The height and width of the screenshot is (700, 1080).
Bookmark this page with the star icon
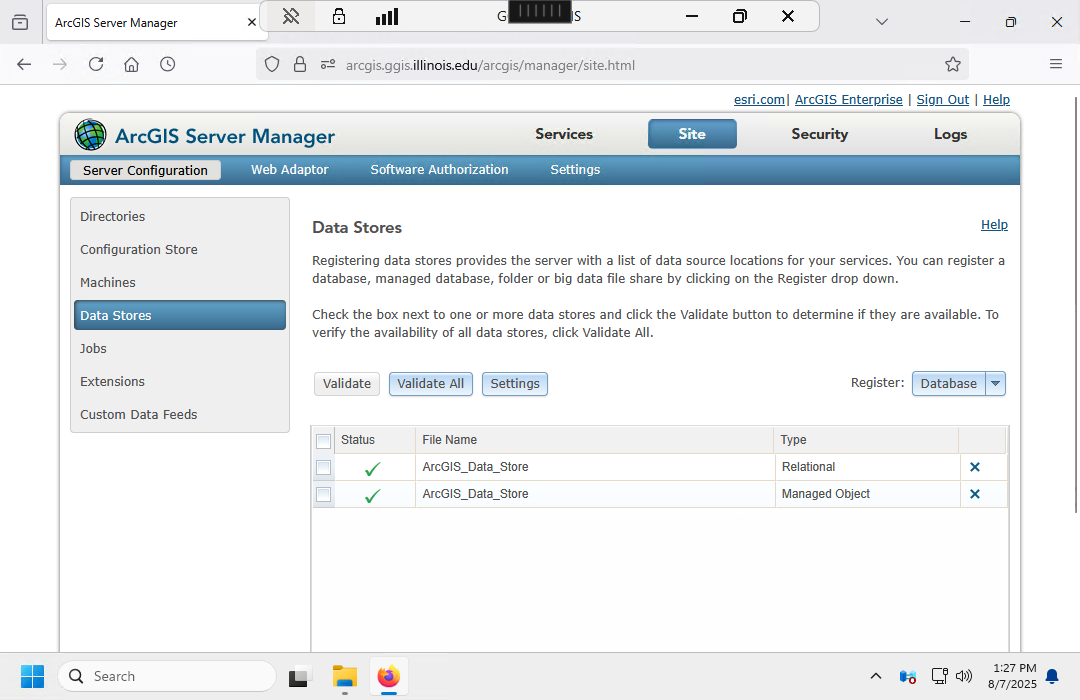click(953, 64)
